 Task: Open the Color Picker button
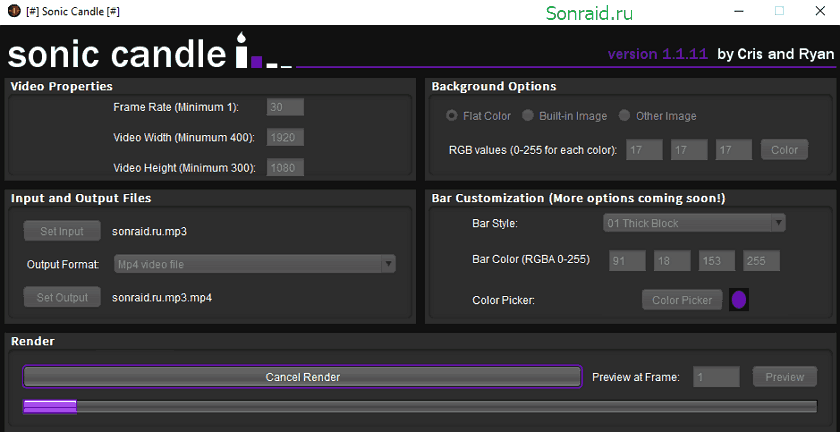pos(682,300)
